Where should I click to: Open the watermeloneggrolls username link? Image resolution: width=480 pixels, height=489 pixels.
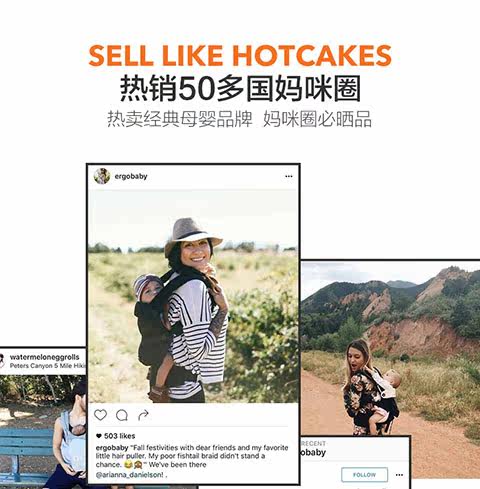point(45,357)
